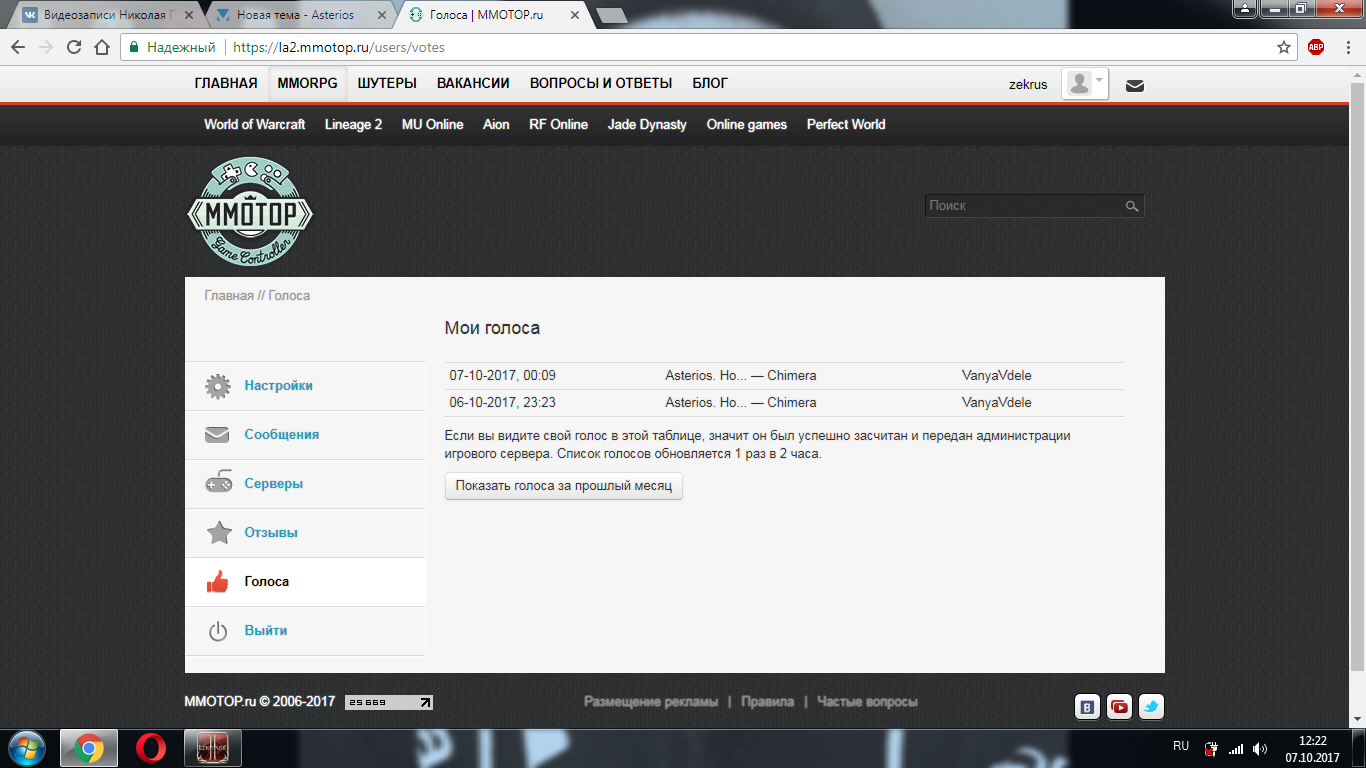Image resolution: width=1366 pixels, height=768 pixels.
Task: Open the volume tray icon
Action: coord(1260,748)
